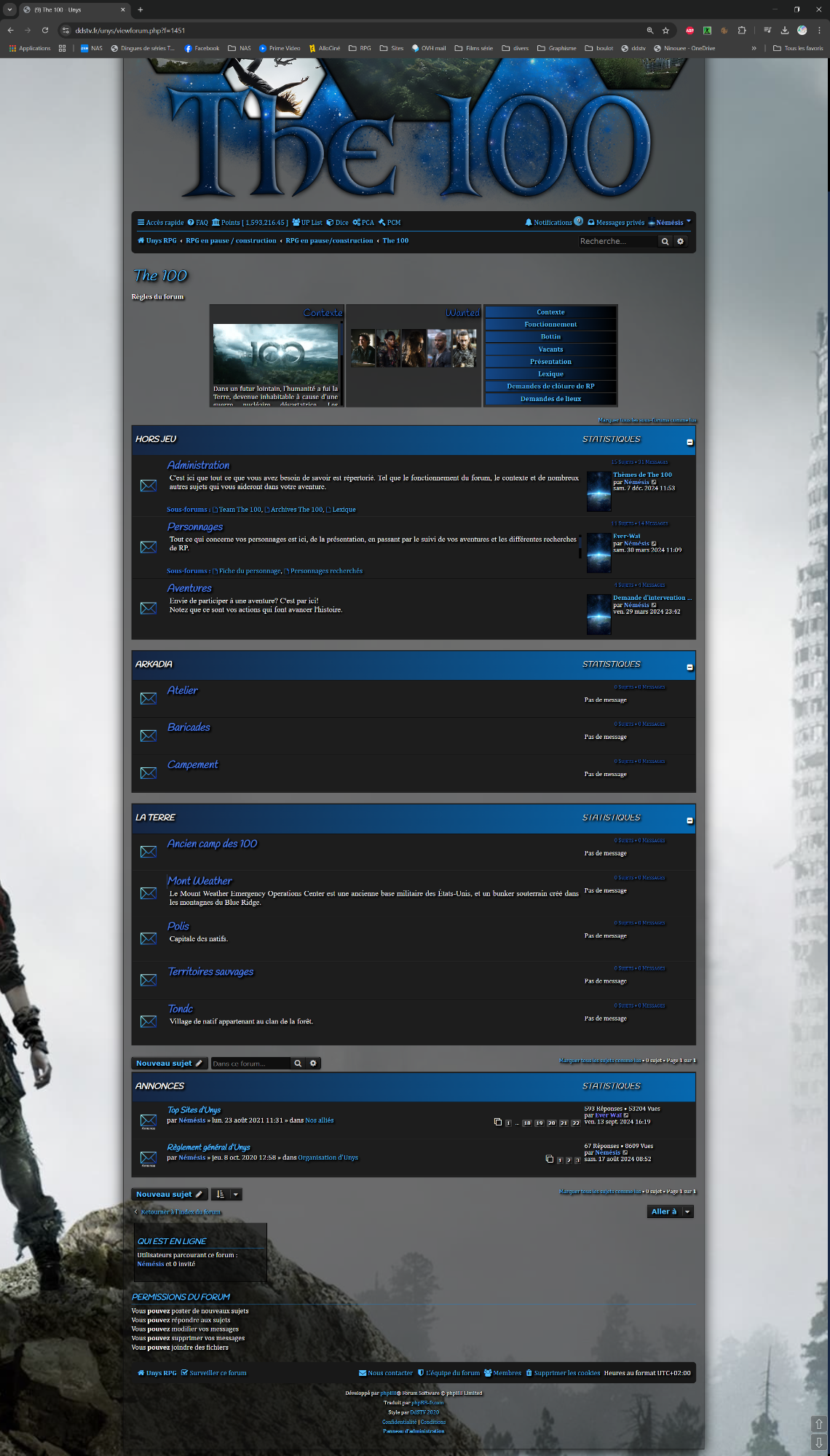The height and width of the screenshot is (1456, 830).
Task: Reload the page with the browser refresh icon
Action: point(45,31)
